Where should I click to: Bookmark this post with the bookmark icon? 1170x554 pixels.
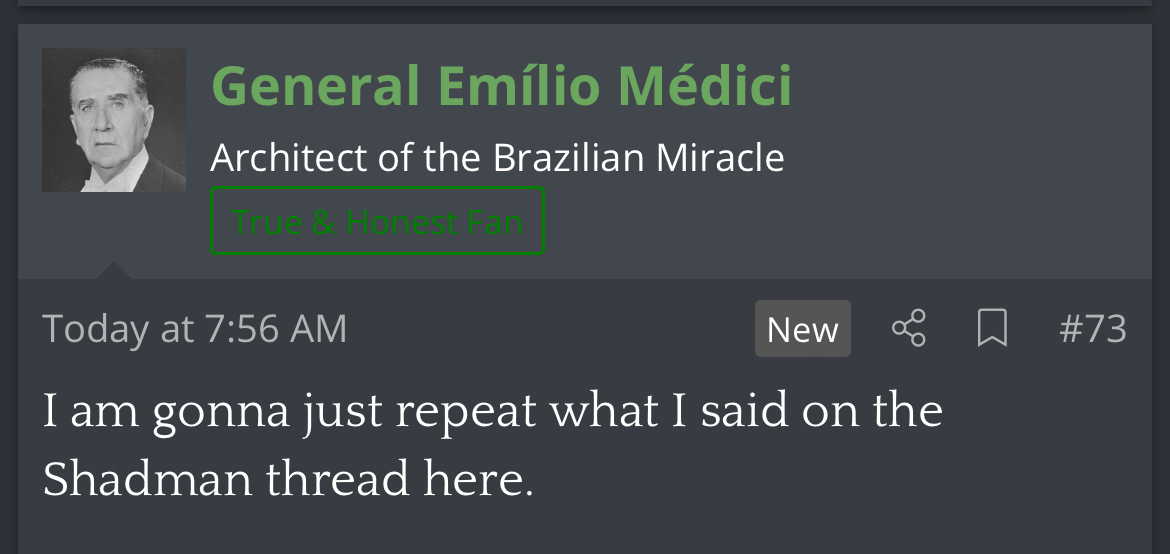[x=991, y=328]
